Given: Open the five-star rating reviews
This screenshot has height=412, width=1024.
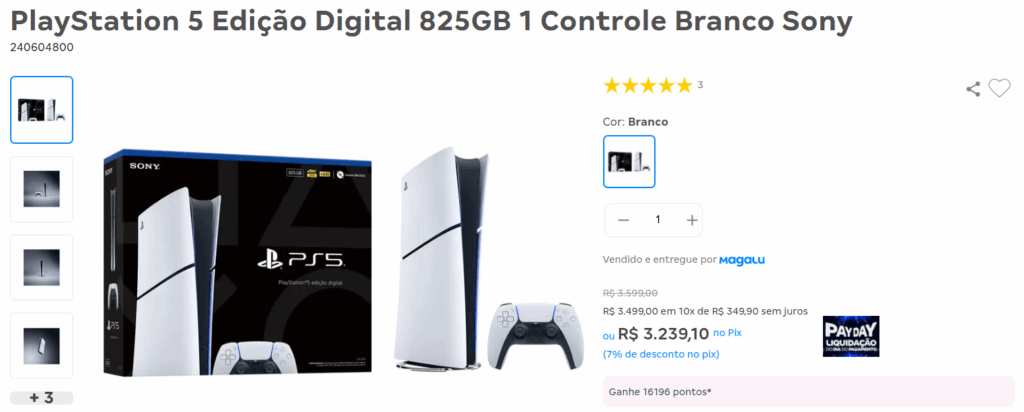Looking at the screenshot, I should [x=648, y=86].
